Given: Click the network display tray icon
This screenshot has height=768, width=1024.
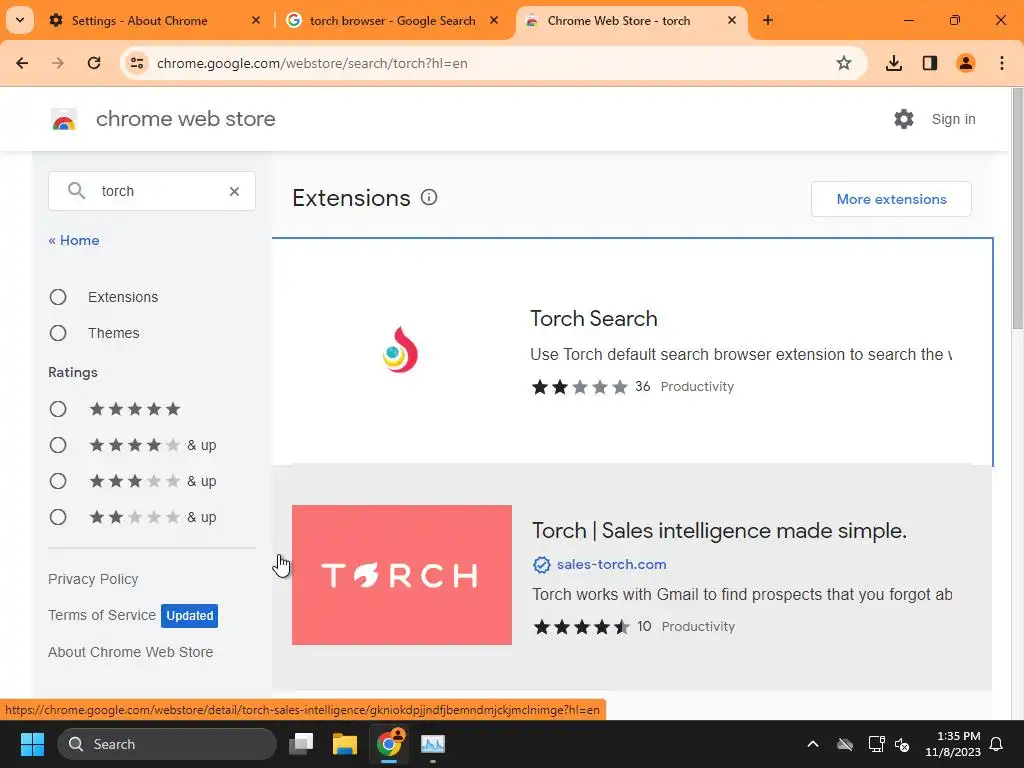Looking at the screenshot, I should [x=876, y=744].
